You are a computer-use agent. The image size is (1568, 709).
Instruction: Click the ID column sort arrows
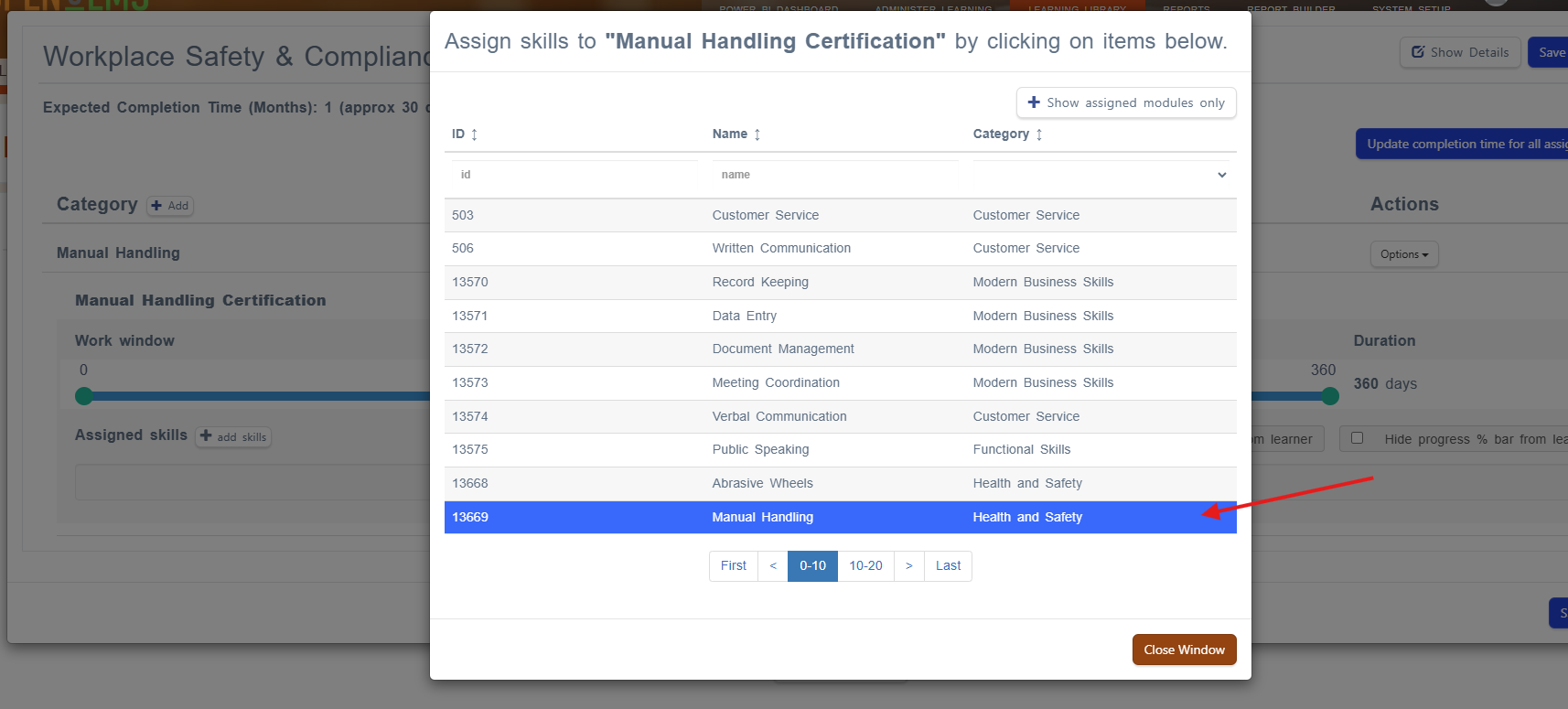[474, 134]
